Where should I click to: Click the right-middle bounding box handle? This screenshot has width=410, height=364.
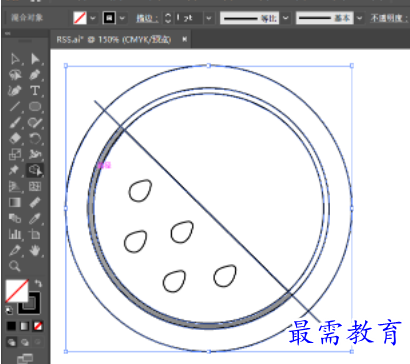point(352,208)
